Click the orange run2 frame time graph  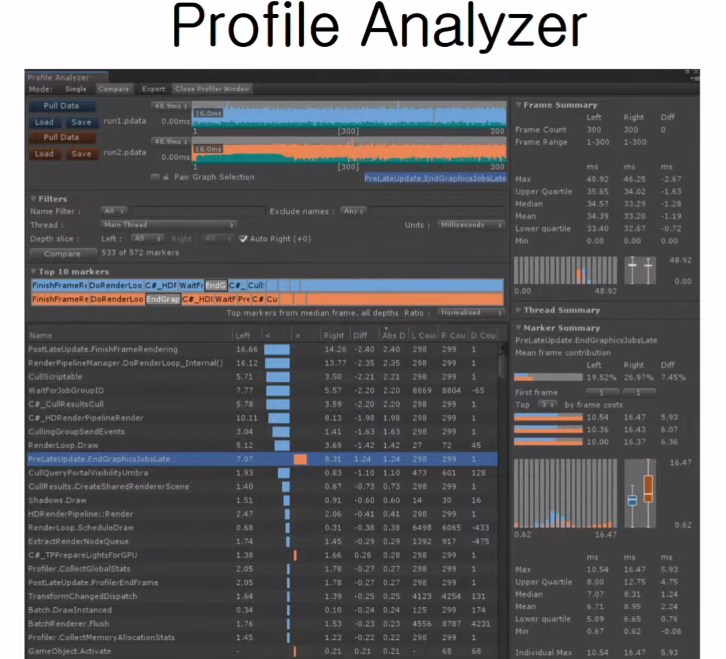pyautogui.click(x=350, y=150)
